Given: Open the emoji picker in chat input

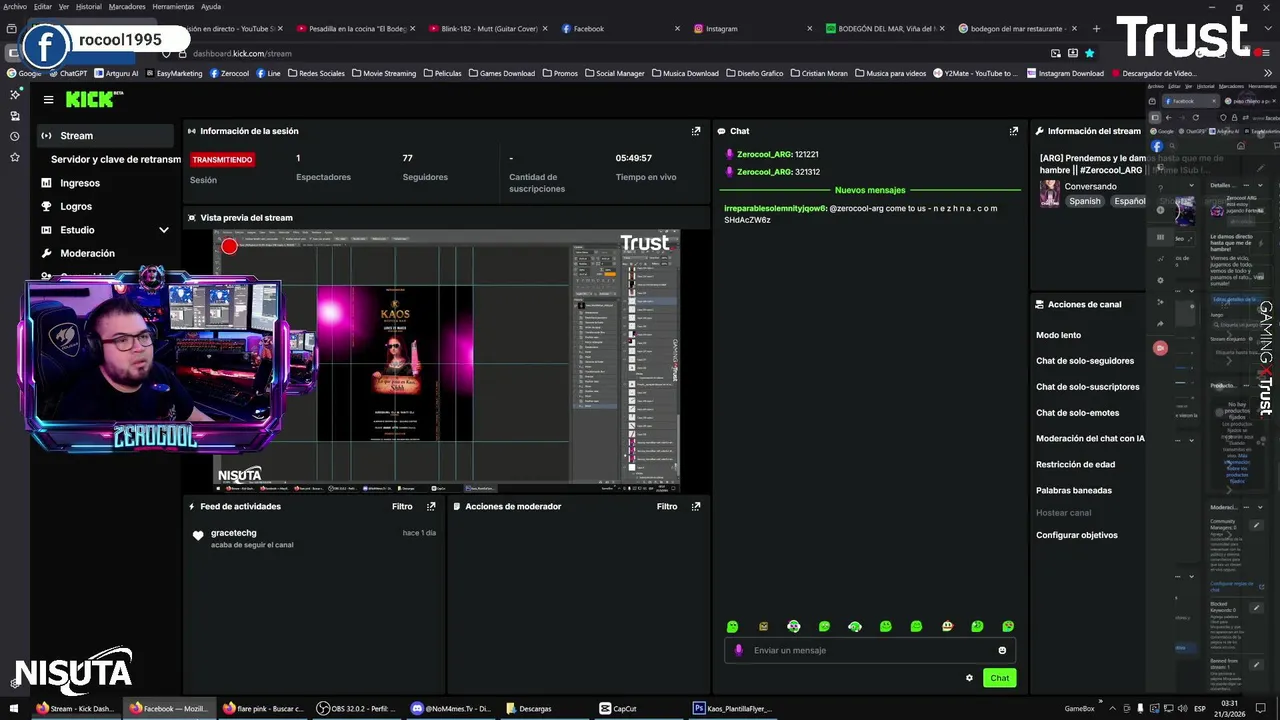Looking at the screenshot, I should (x=1002, y=650).
